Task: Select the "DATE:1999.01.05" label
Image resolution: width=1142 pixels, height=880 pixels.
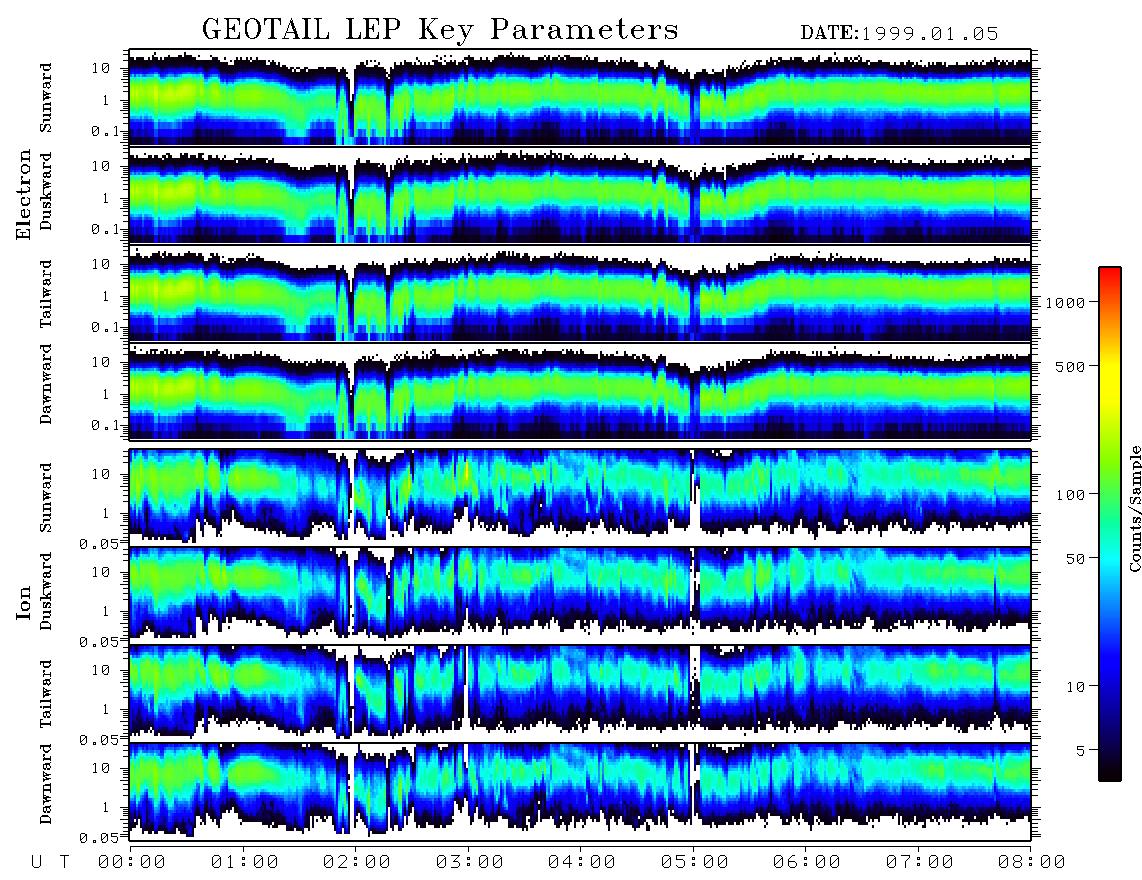Action: [x=899, y=34]
